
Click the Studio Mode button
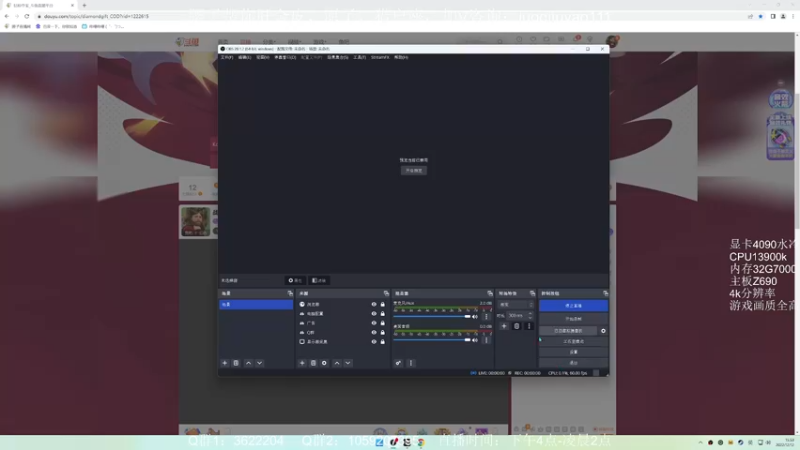(573, 341)
